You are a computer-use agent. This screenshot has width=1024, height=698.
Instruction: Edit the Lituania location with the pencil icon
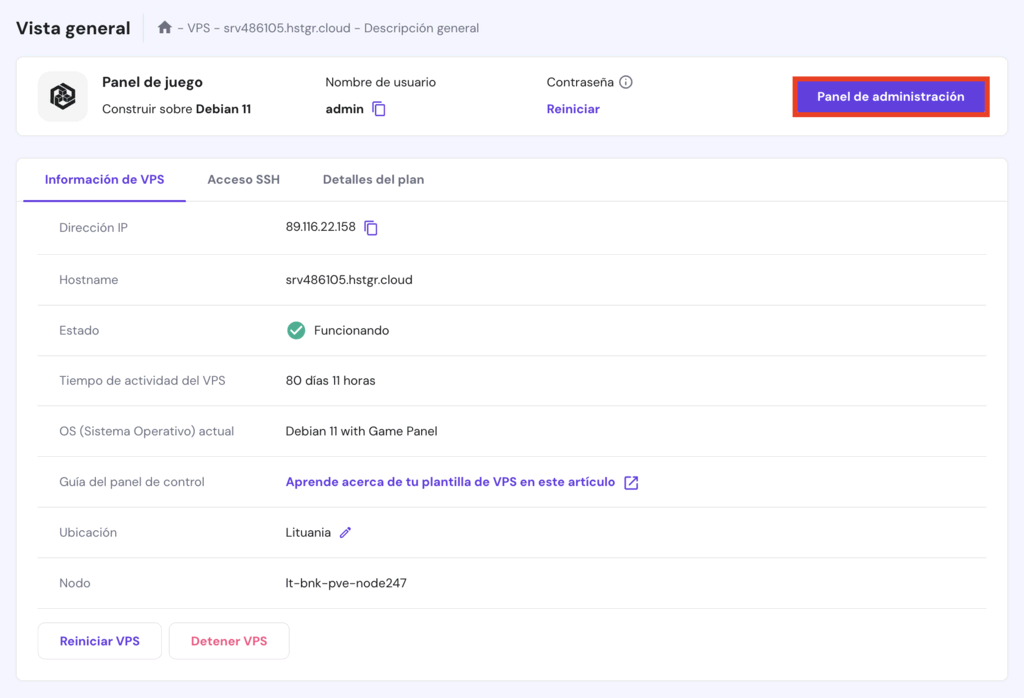point(345,533)
